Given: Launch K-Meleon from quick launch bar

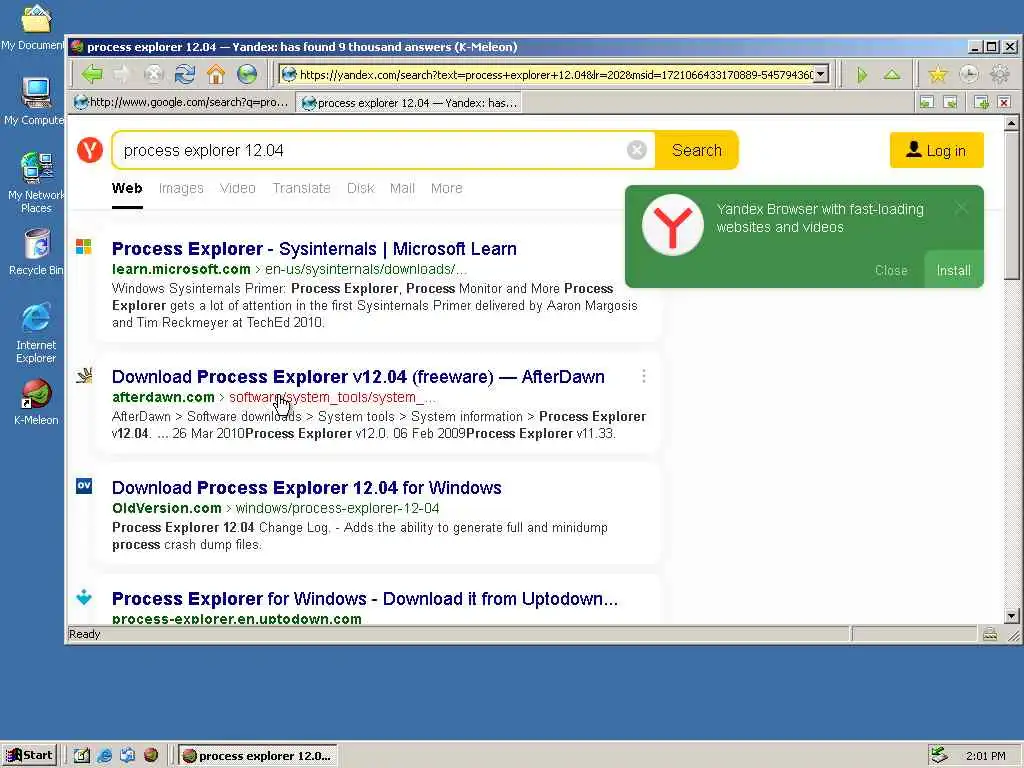Looking at the screenshot, I should pyautogui.click(x=151, y=756).
